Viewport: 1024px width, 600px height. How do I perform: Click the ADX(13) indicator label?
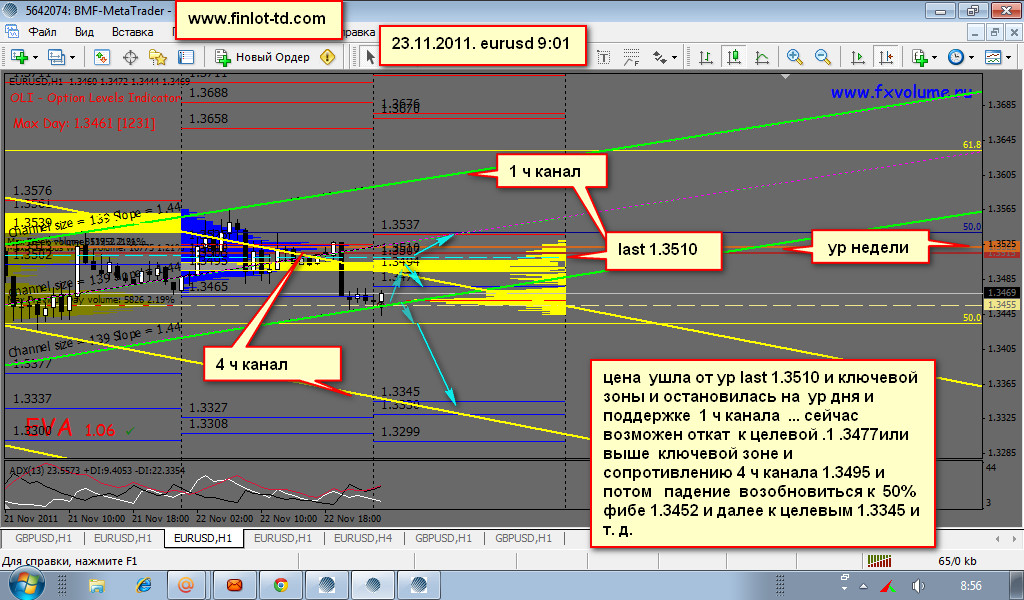pyautogui.click(x=97, y=469)
